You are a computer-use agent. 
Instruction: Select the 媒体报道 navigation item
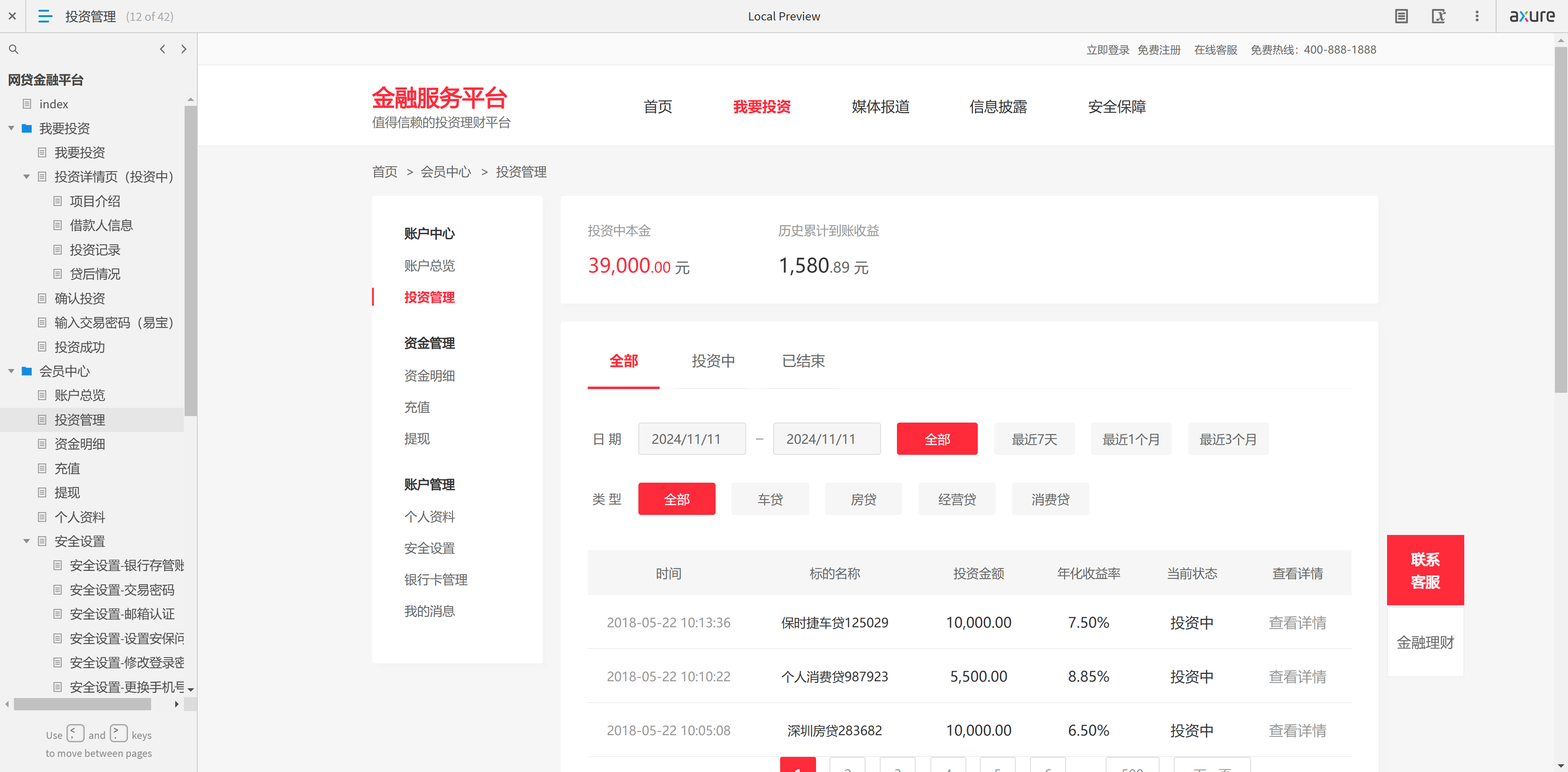point(880,107)
